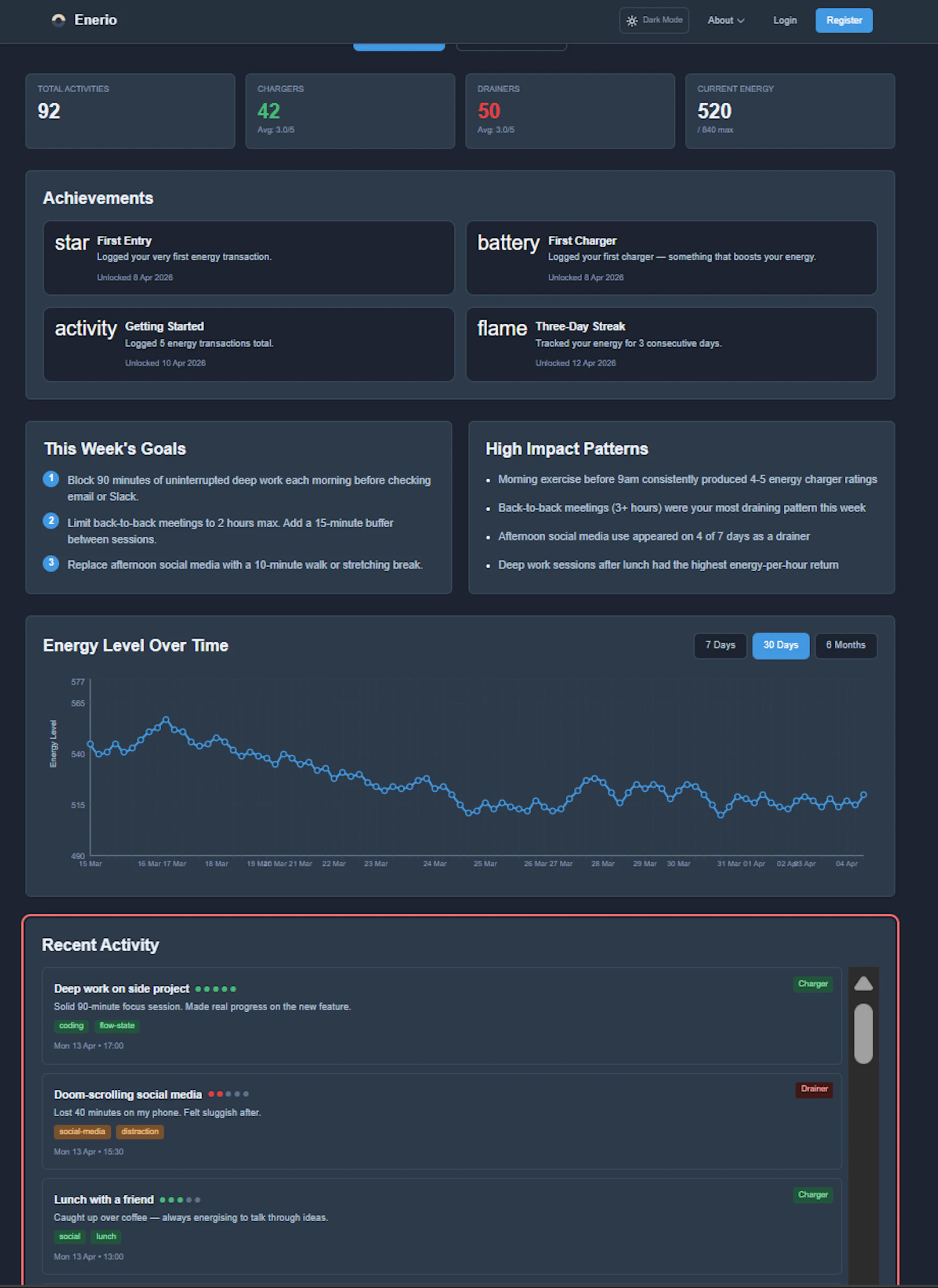This screenshot has height=1288, width=938.
Task: Click the Register button
Action: click(844, 20)
